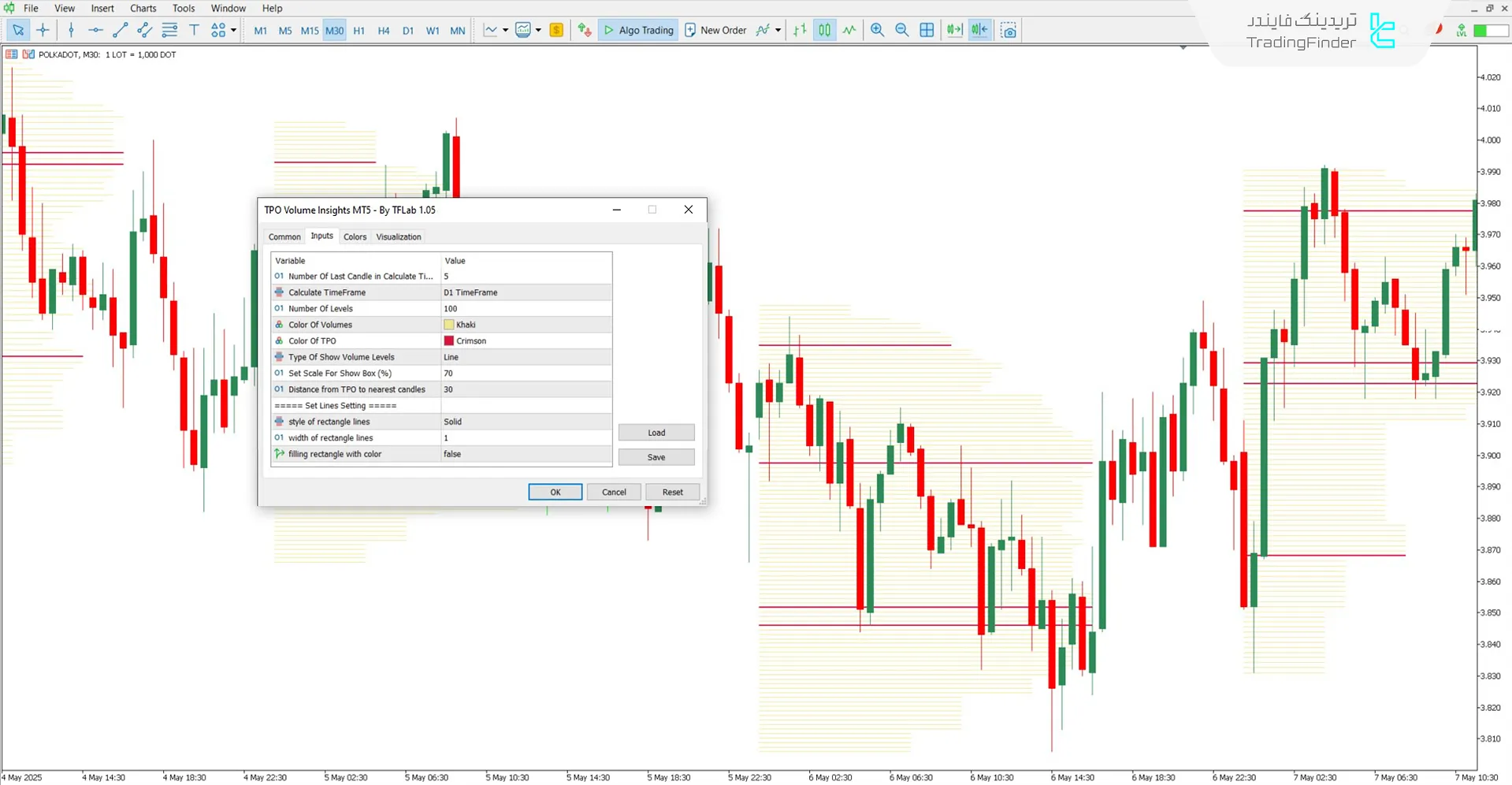
Task: Open the Calculate TimeFrame value dropdown
Action: tap(524, 292)
